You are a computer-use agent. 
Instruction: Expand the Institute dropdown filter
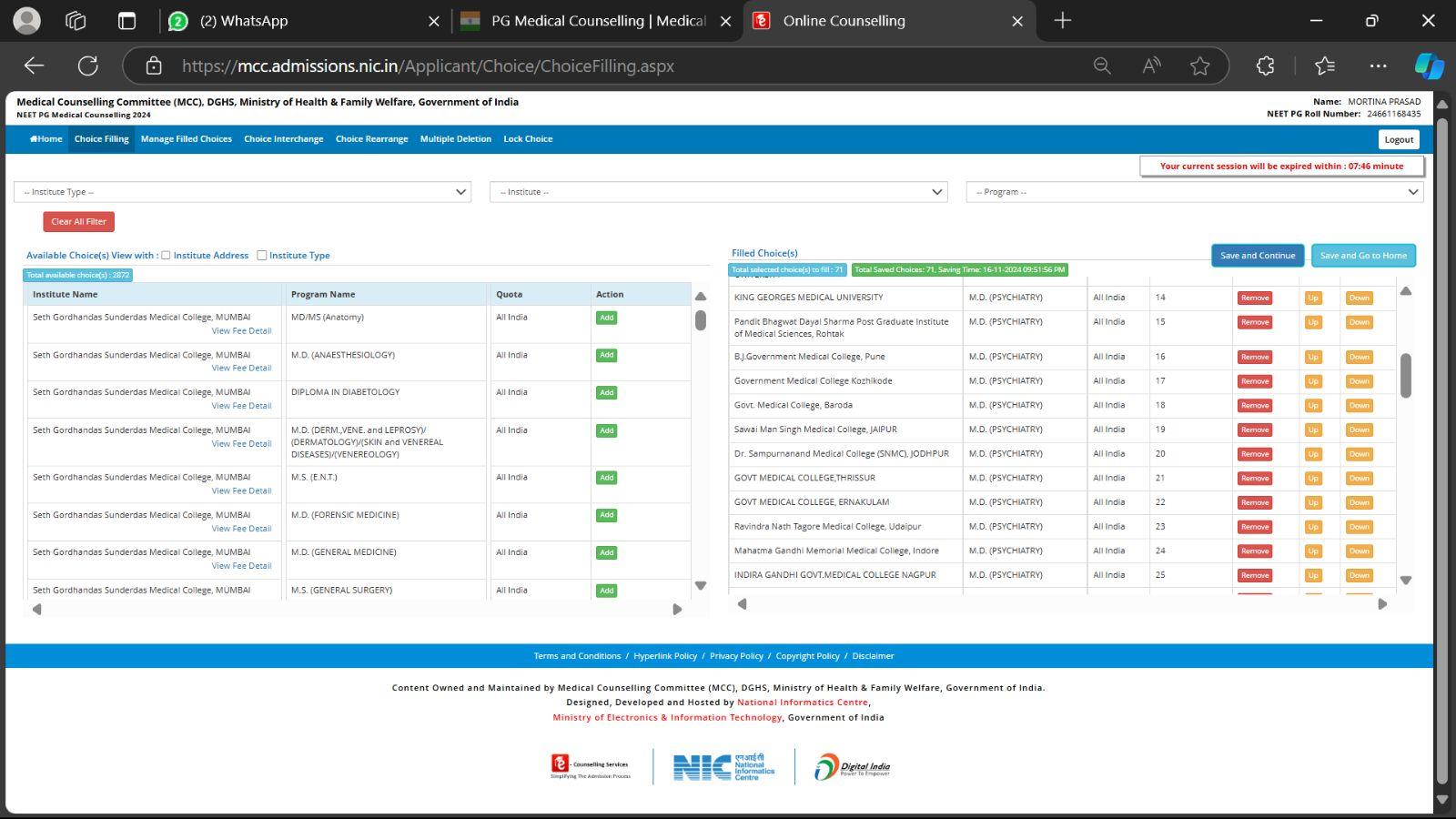pos(718,192)
